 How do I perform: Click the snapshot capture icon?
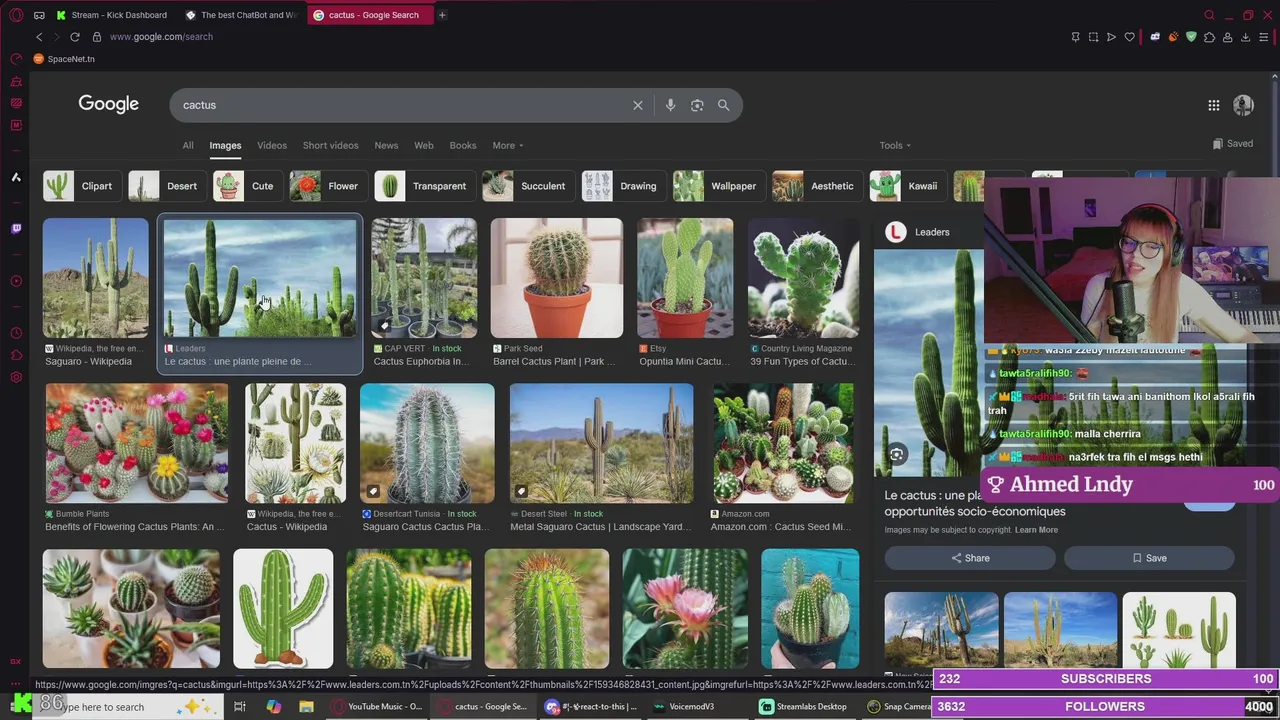[x=1093, y=37]
